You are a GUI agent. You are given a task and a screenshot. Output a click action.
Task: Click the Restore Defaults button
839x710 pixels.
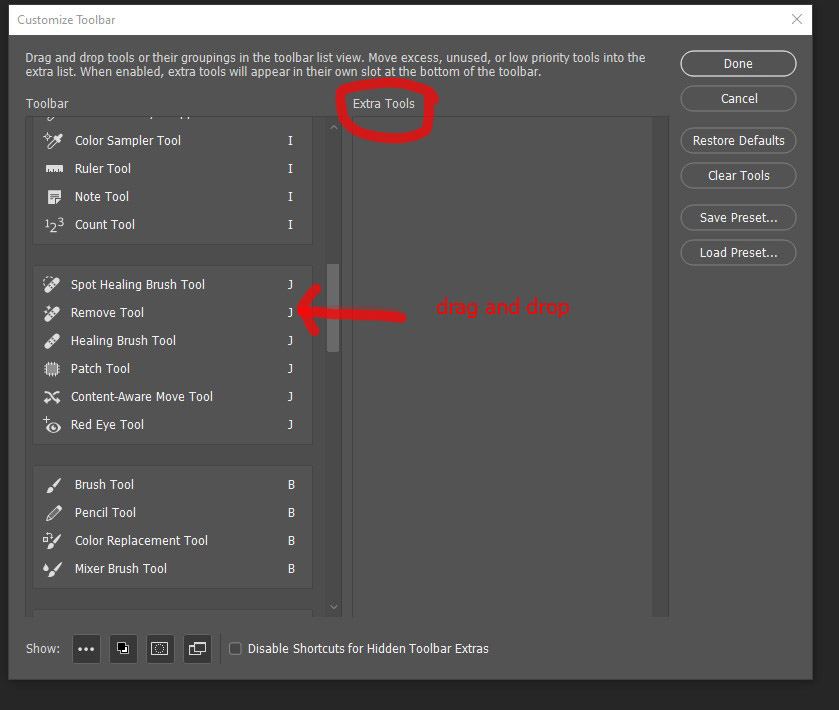738,140
